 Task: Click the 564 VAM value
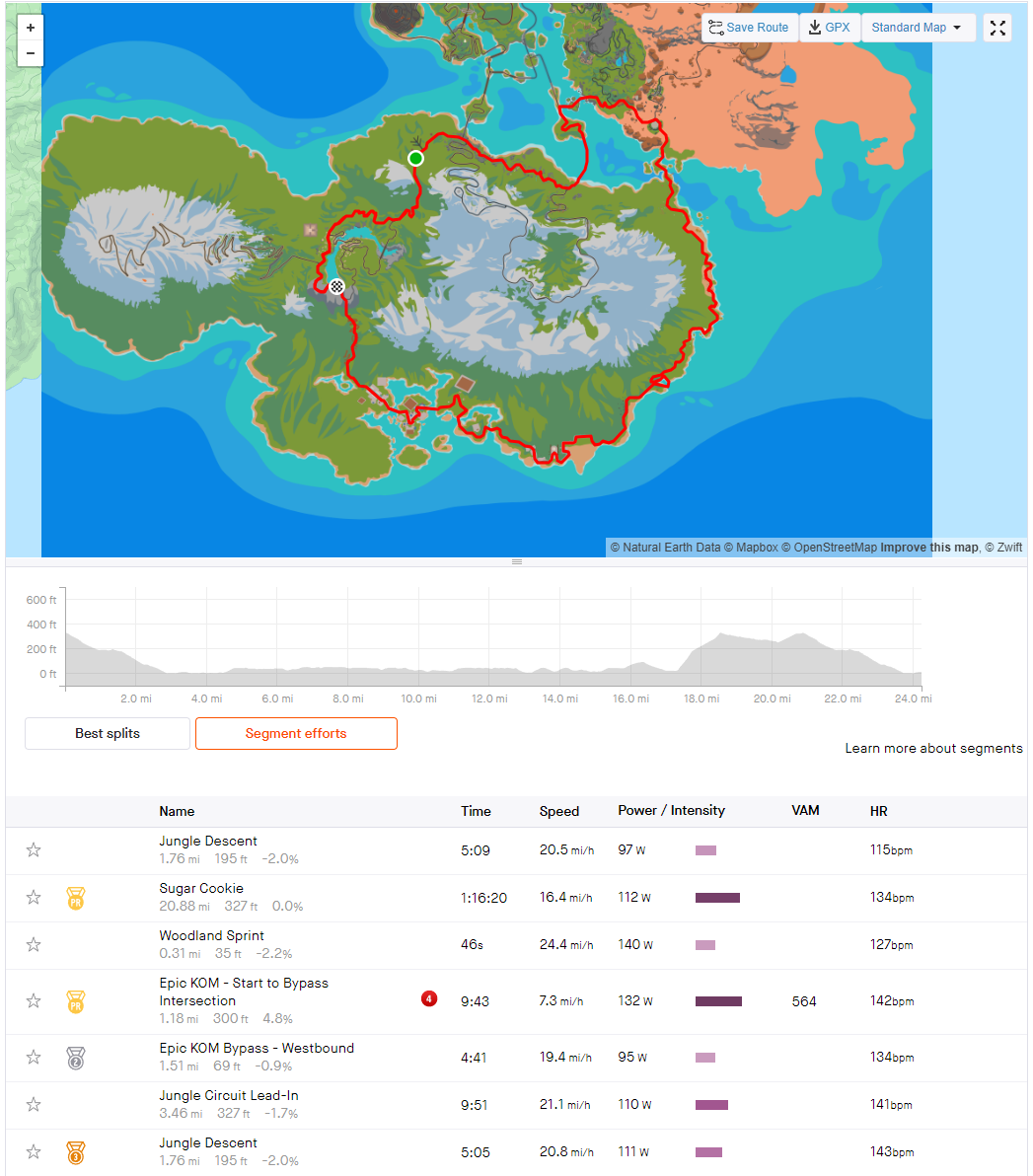click(804, 1001)
